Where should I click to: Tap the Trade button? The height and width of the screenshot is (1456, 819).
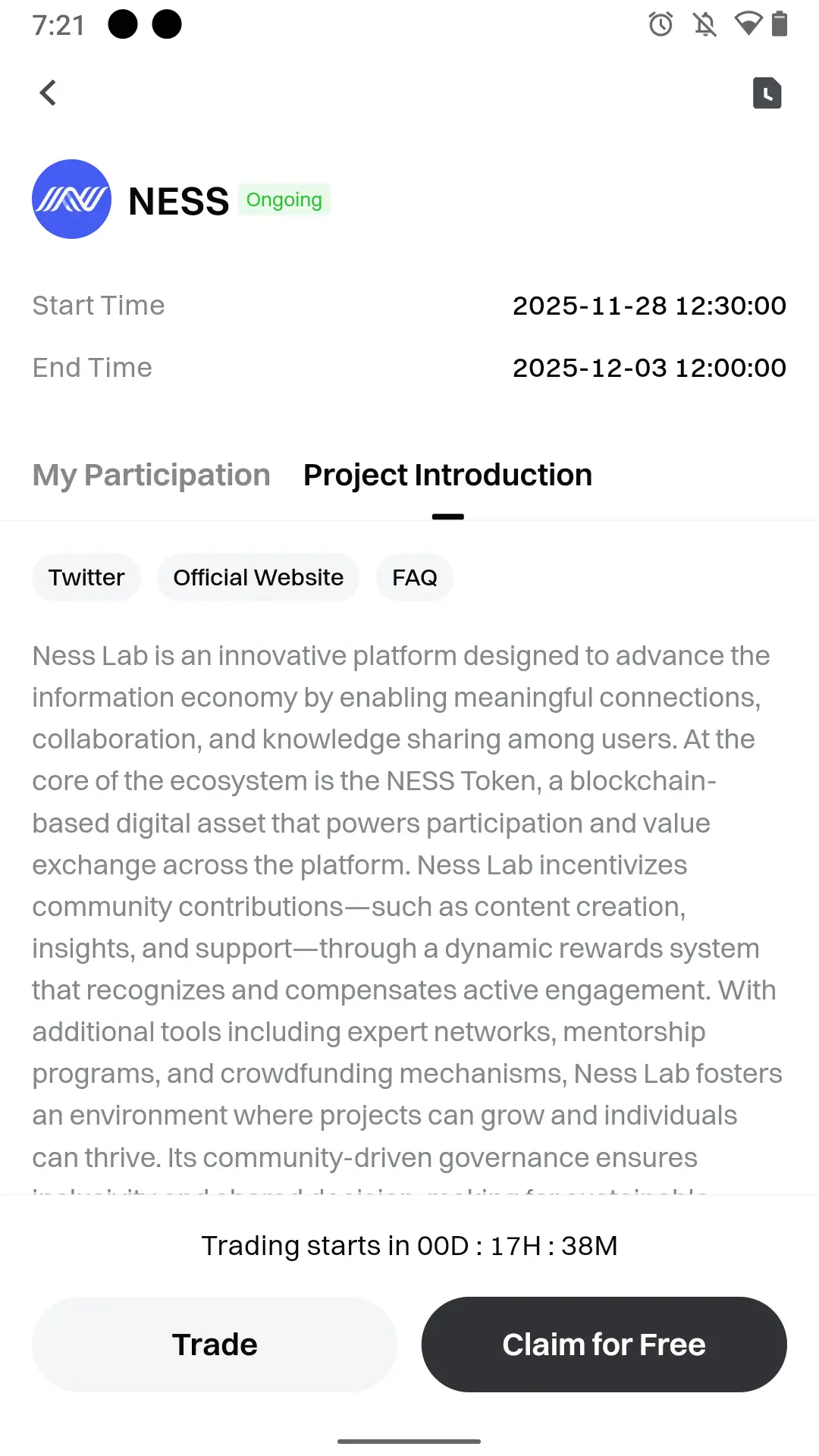215,1345
